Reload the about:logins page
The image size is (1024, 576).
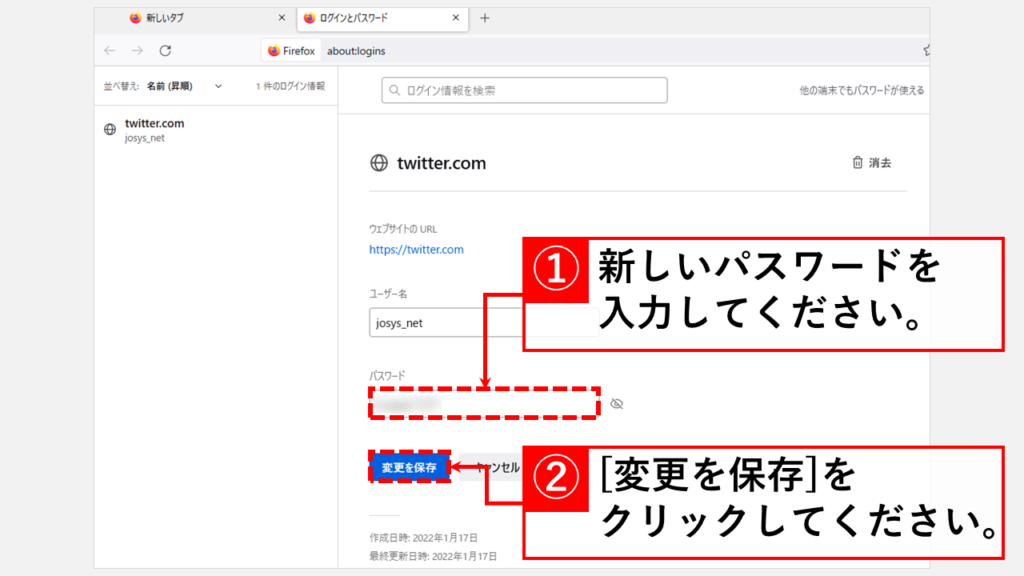(x=165, y=50)
